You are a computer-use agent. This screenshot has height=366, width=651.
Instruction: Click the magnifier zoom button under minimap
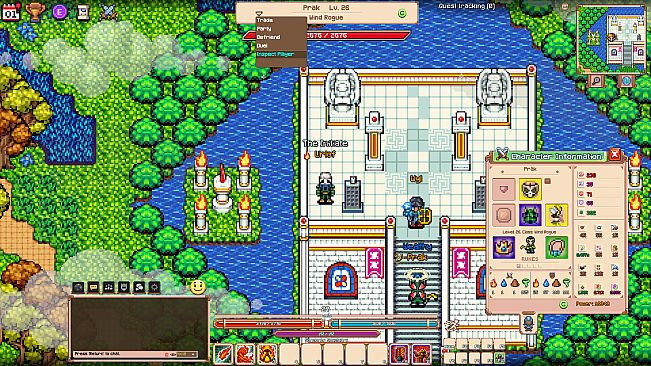pos(597,81)
